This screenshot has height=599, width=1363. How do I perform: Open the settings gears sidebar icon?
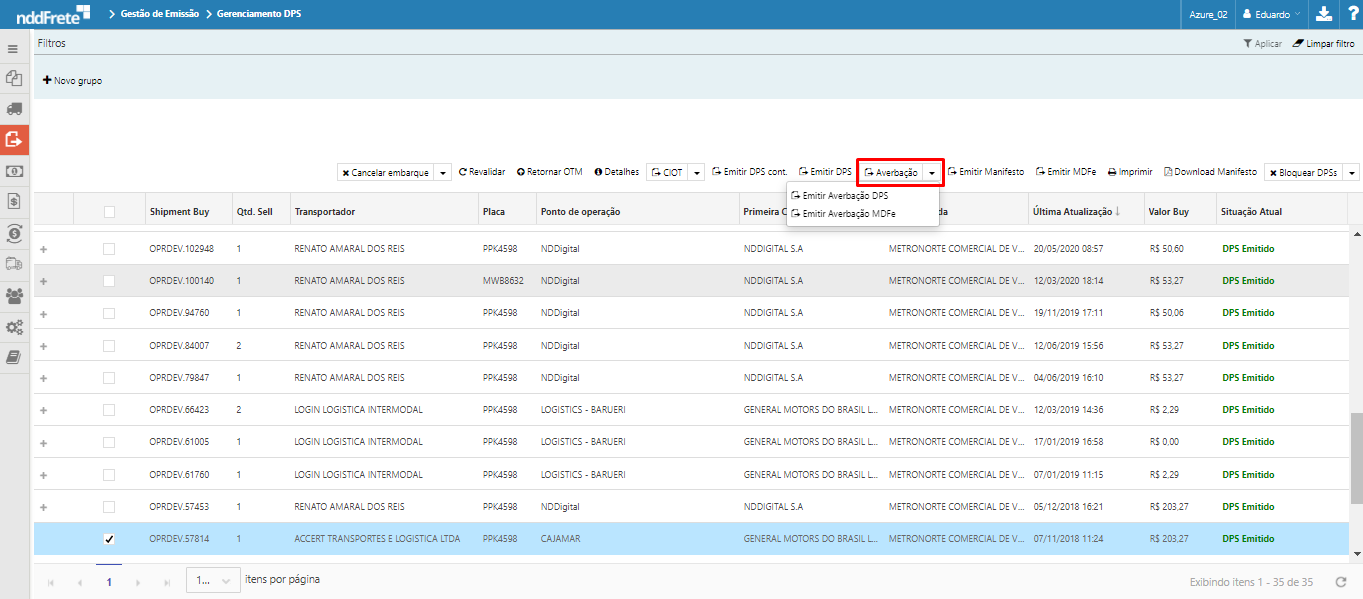point(14,327)
